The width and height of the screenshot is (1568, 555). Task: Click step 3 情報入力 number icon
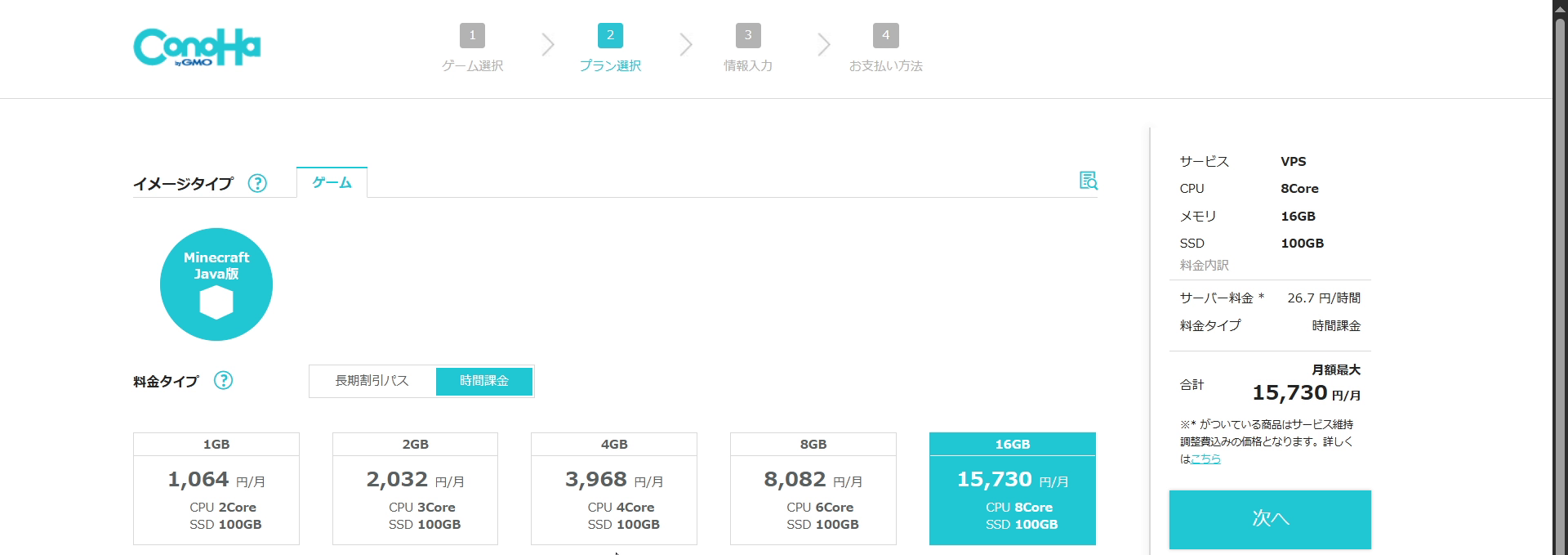[x=748, y=36]
